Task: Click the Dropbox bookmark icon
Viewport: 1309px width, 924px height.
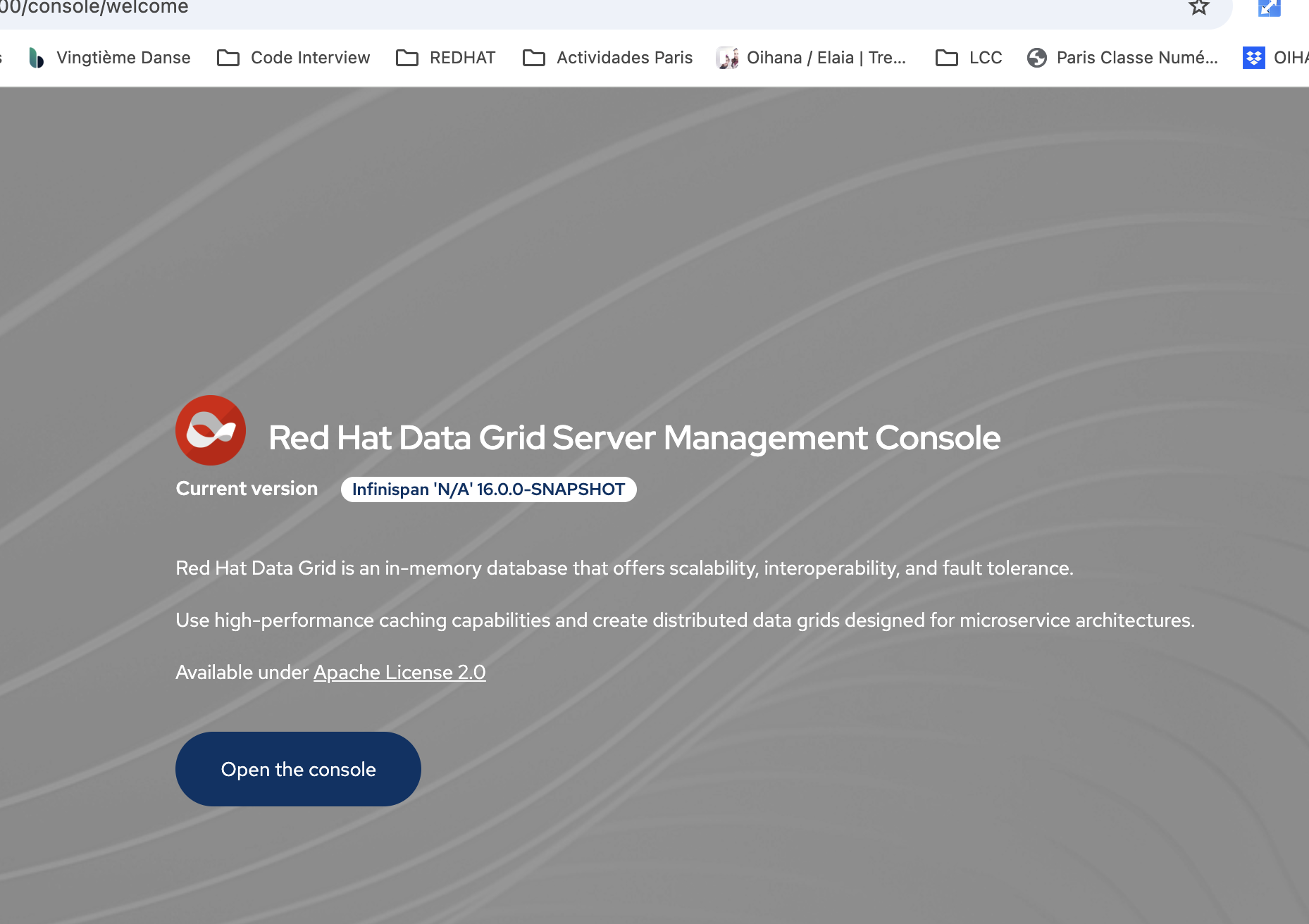Action: pyautogui.click(x=1253, y=58)
